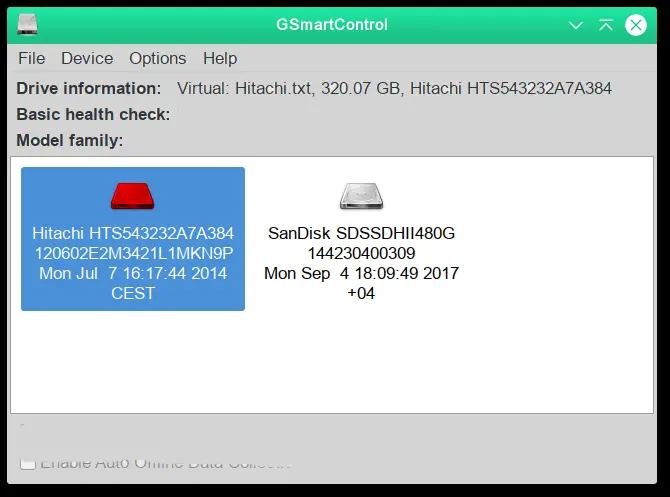Click serial number 120602E2M3421L1MKN9P
Screen dimensions: 670x497
point(134,253)
